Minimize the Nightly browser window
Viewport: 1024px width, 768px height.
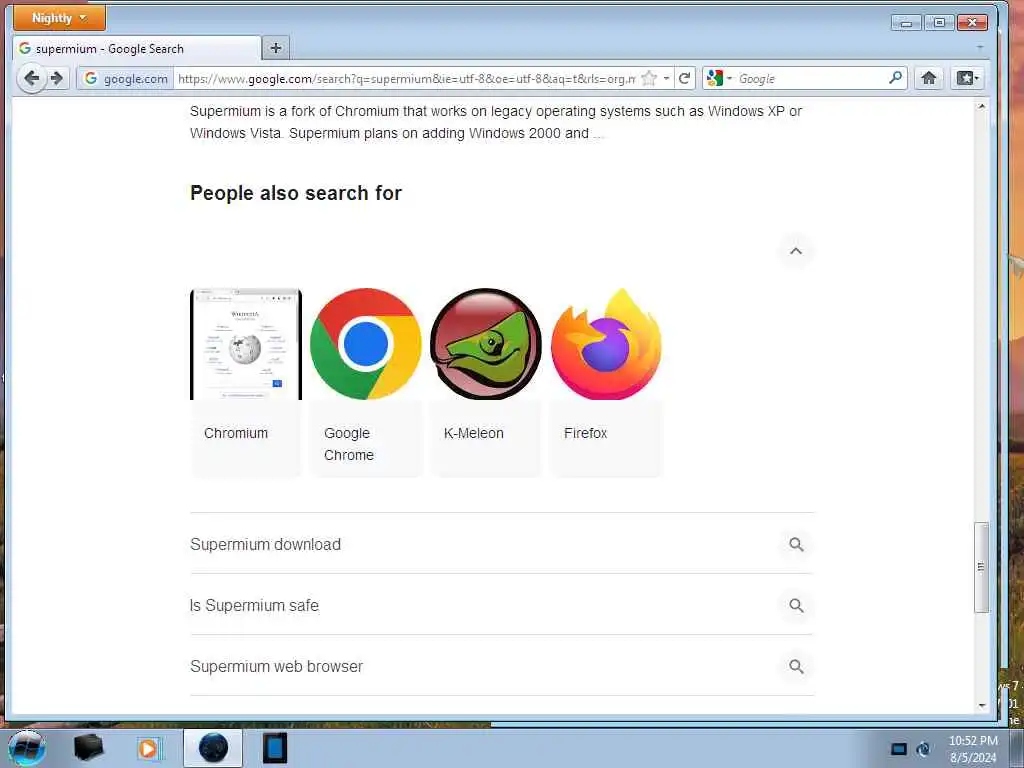pos(906,23)
